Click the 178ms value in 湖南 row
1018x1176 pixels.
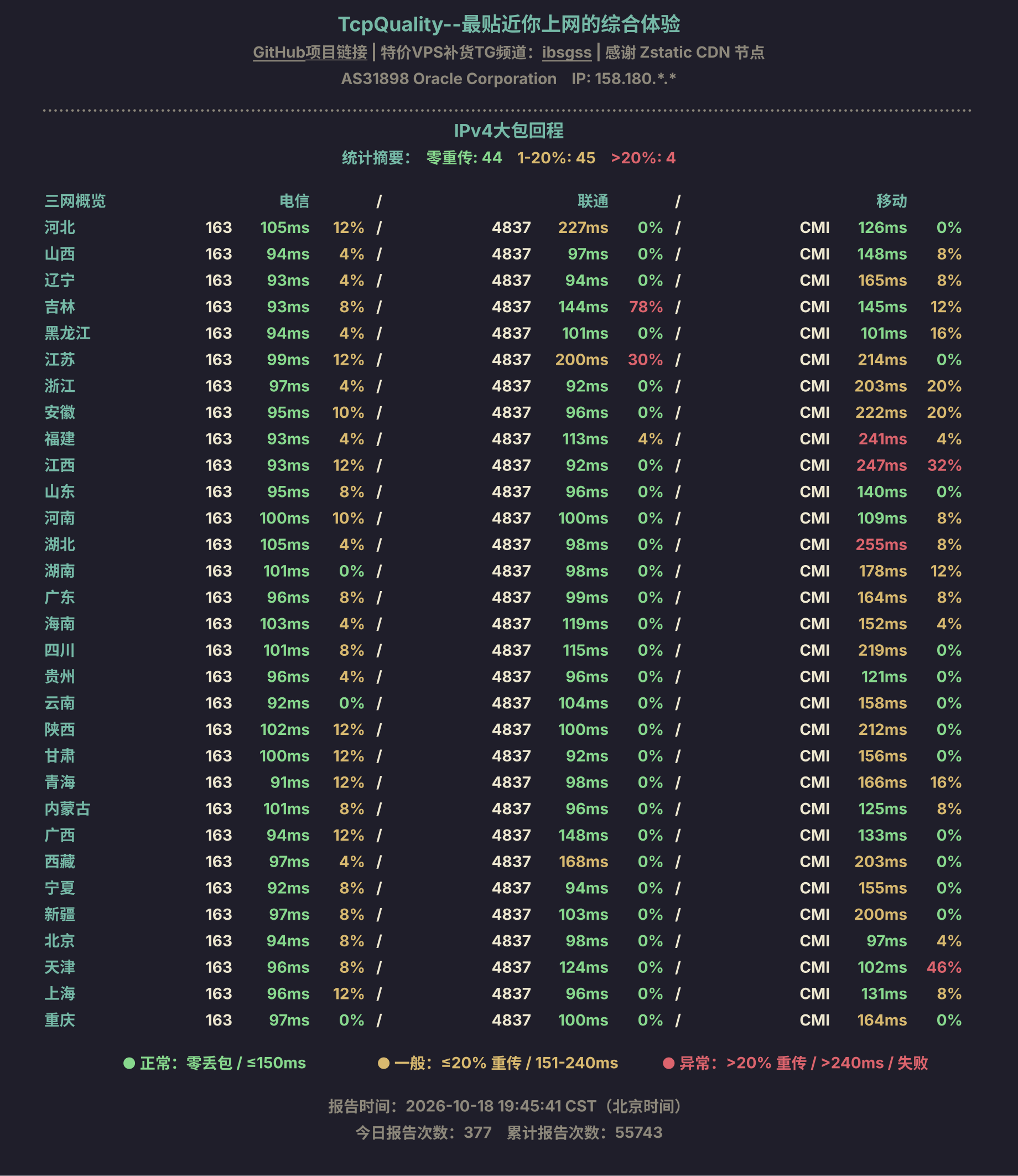tap(883, 571)
